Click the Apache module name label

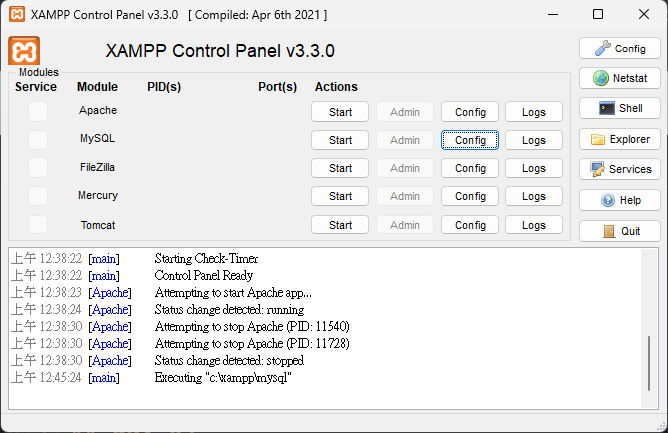click(x=98, y=110)
